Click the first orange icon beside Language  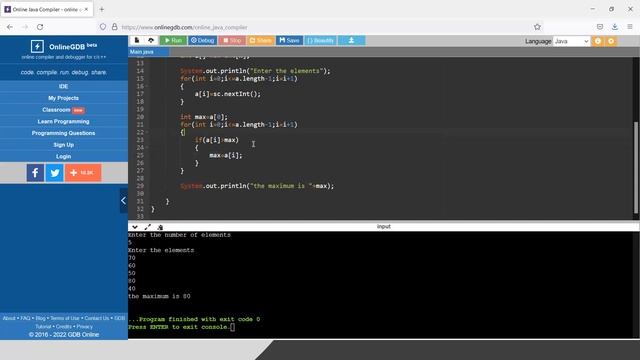(598, 41)
